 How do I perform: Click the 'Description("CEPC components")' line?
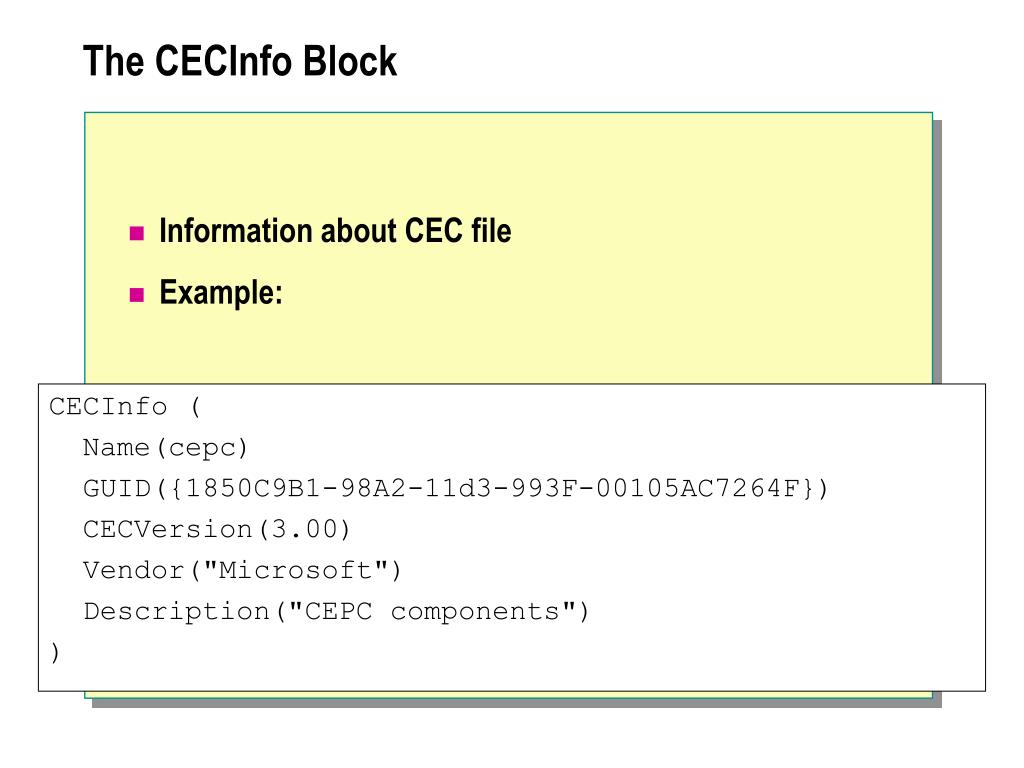(336, 612)
